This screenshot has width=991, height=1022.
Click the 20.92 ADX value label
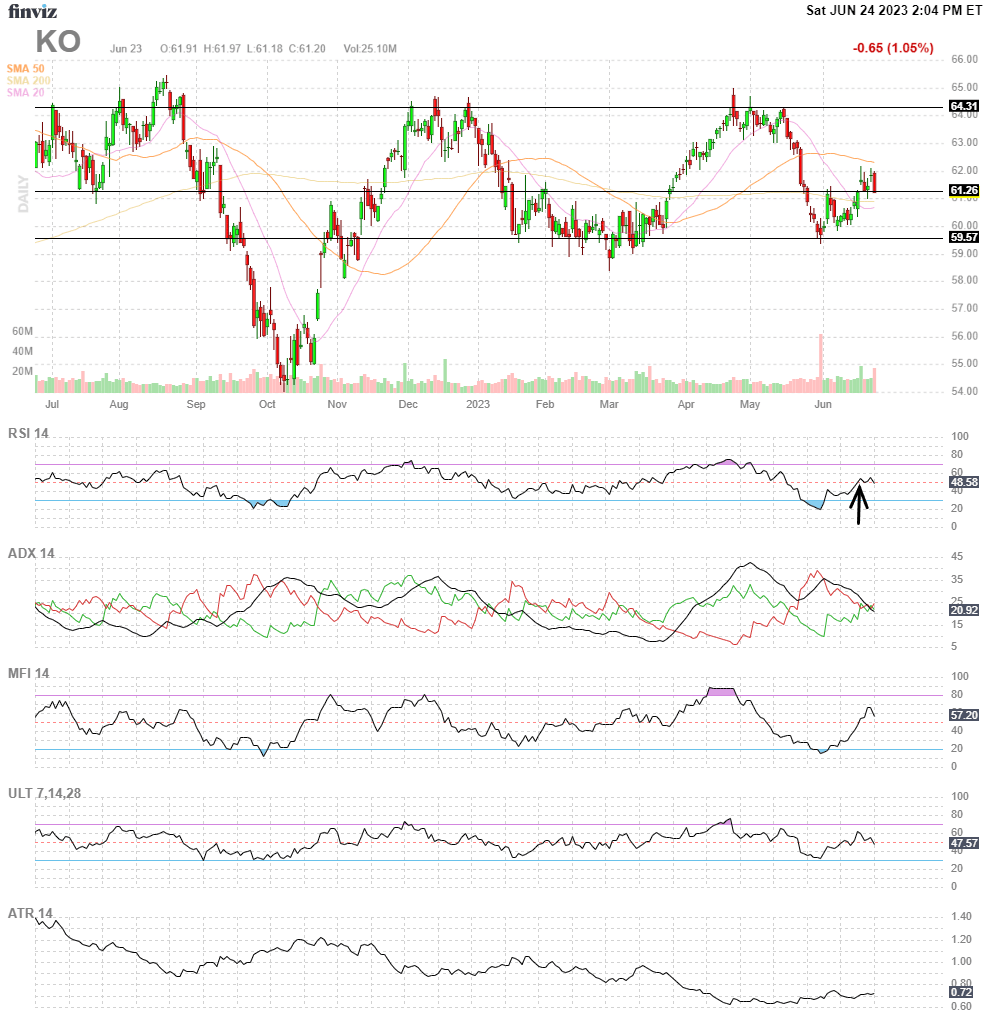pos(964,610)
